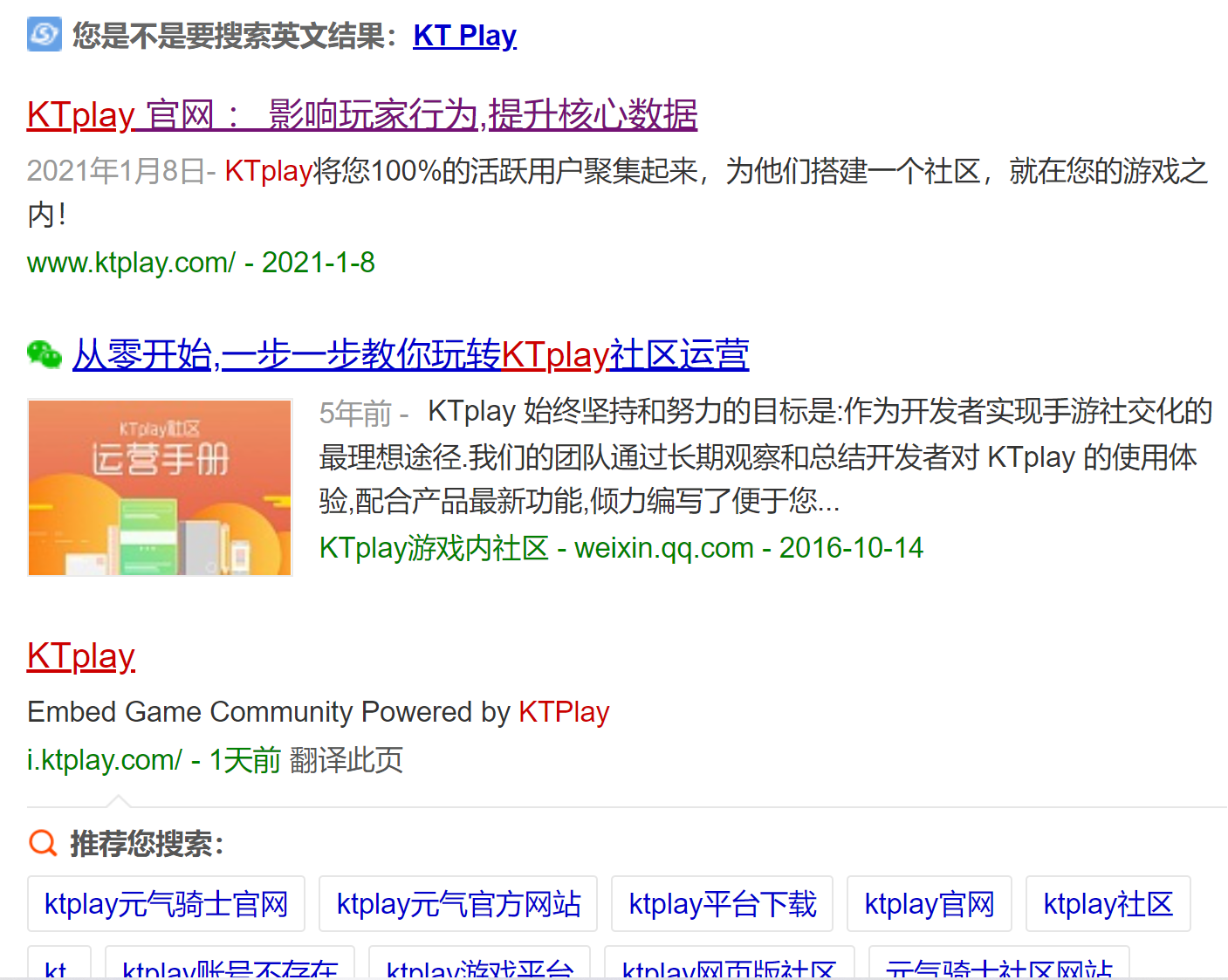Open 'KTplay 官网：影响玩家行为,提升核心数据' result
Screen dimensions: 1228x980
point(362,114)
